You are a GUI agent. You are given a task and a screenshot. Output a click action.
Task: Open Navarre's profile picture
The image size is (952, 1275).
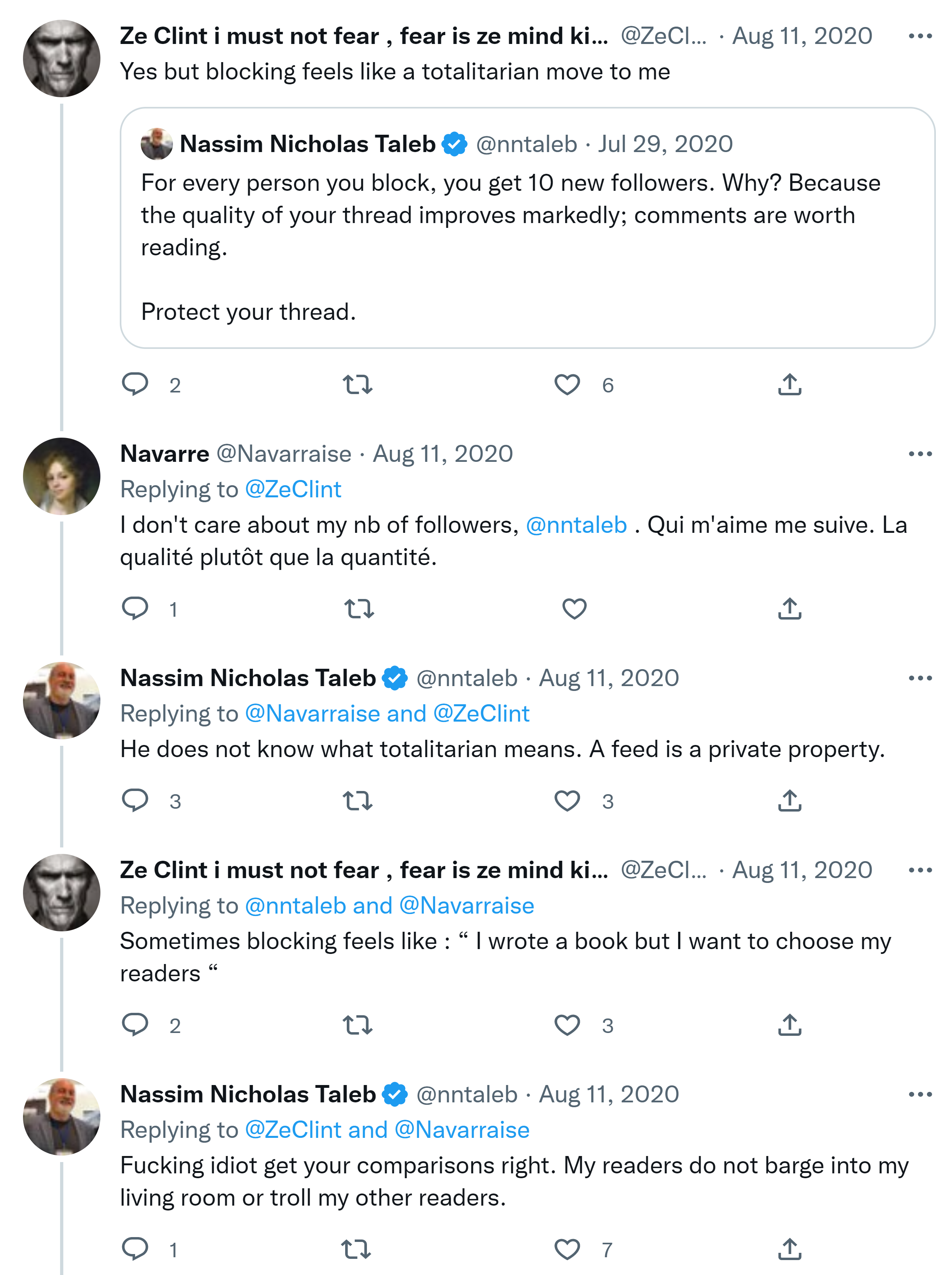[62, 476]
